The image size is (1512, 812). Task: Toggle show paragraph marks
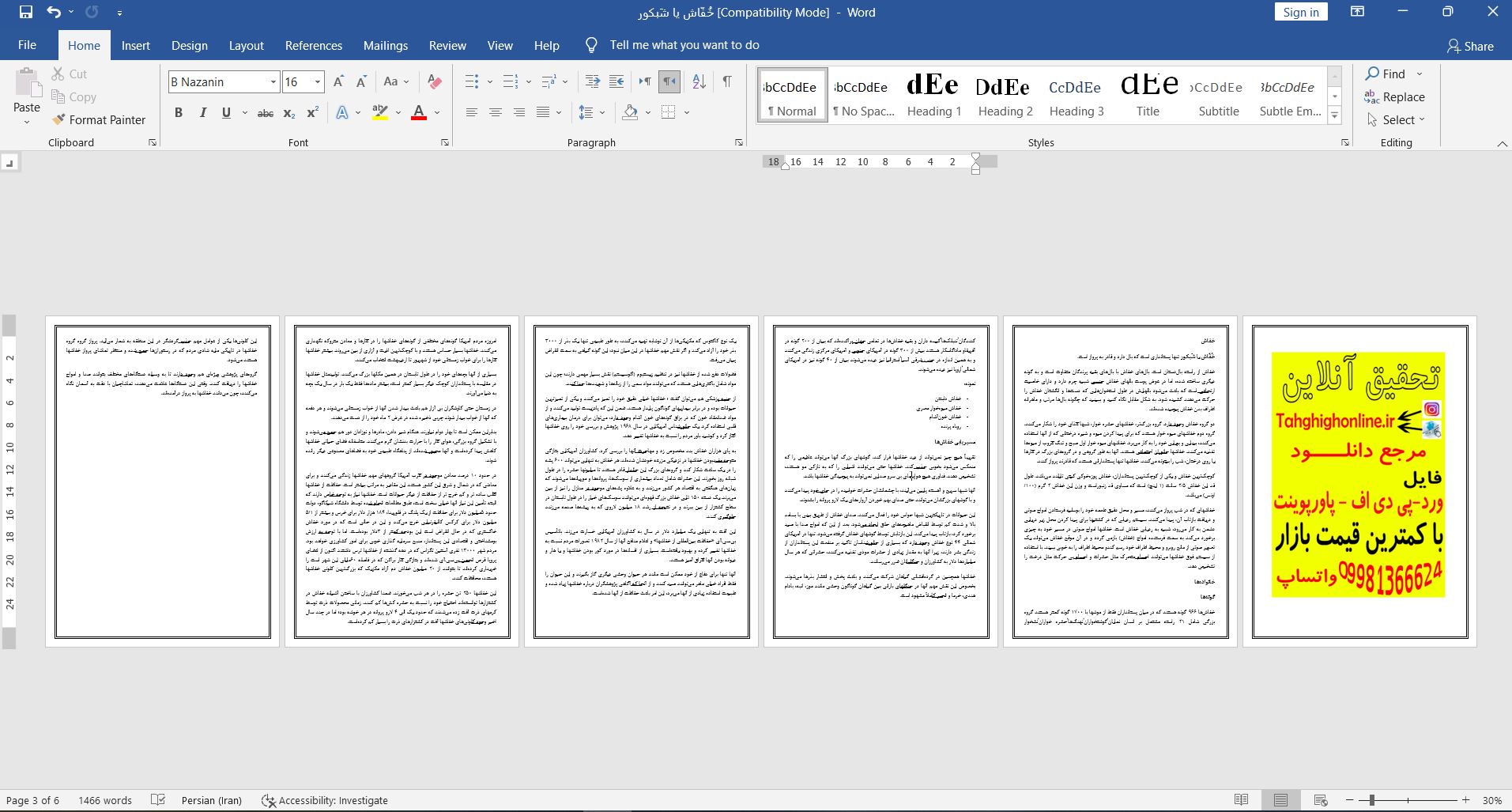[x=727, y=81]
